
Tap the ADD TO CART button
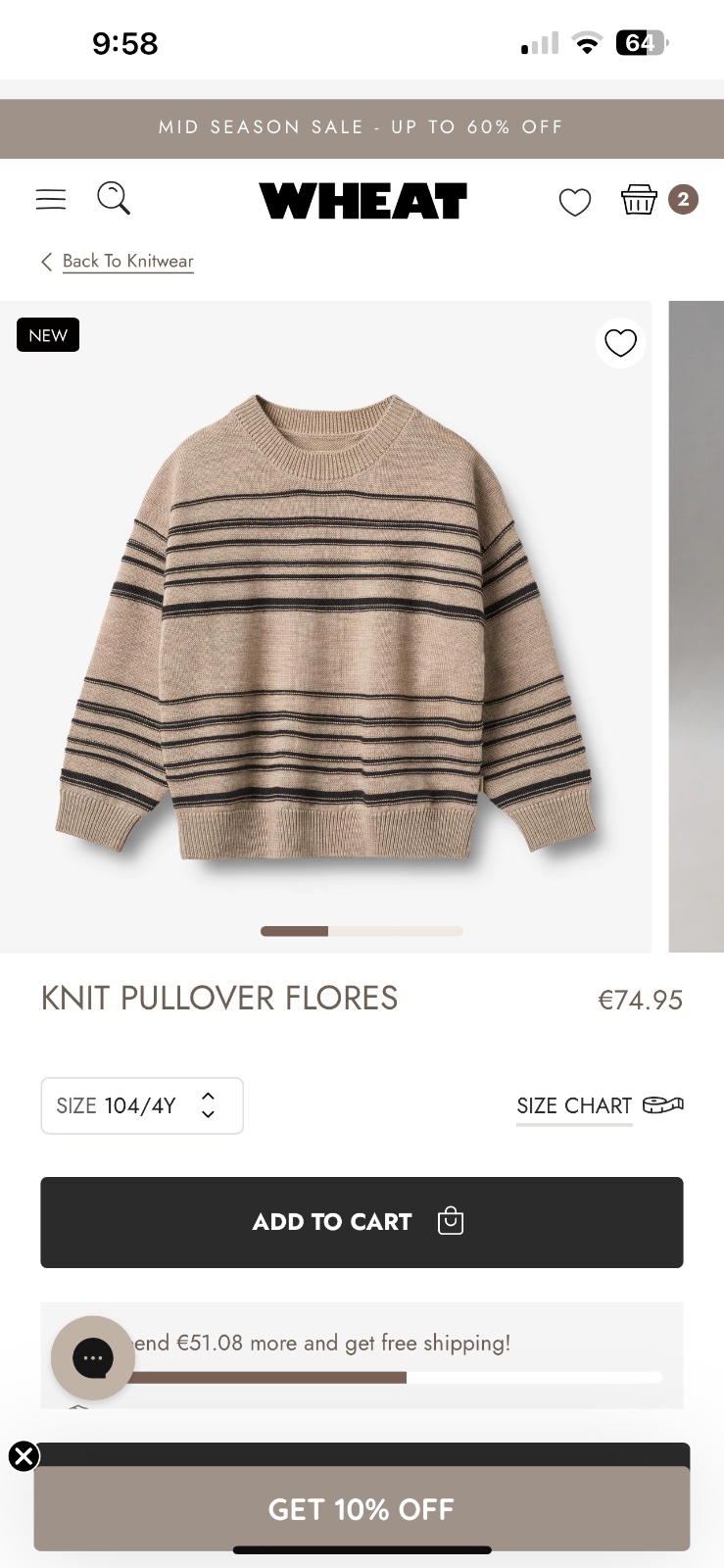pos(362,1222)
